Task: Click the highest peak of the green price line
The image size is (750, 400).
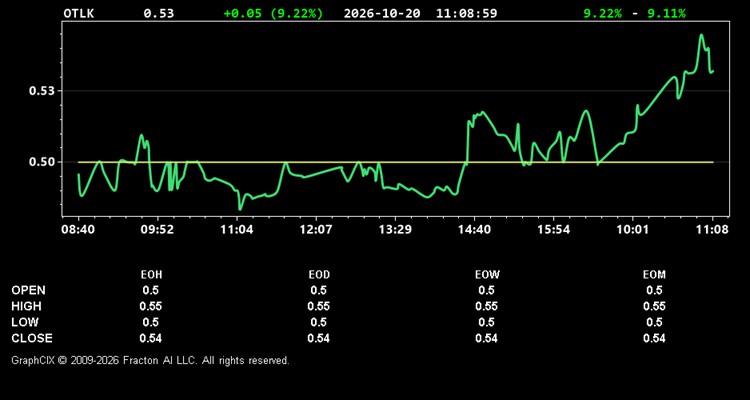Action: (x=701, y=35)
